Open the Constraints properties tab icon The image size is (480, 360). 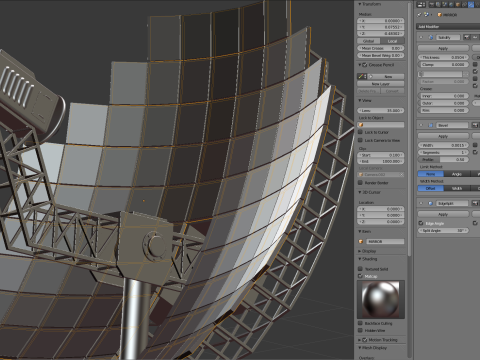(464, 5)
